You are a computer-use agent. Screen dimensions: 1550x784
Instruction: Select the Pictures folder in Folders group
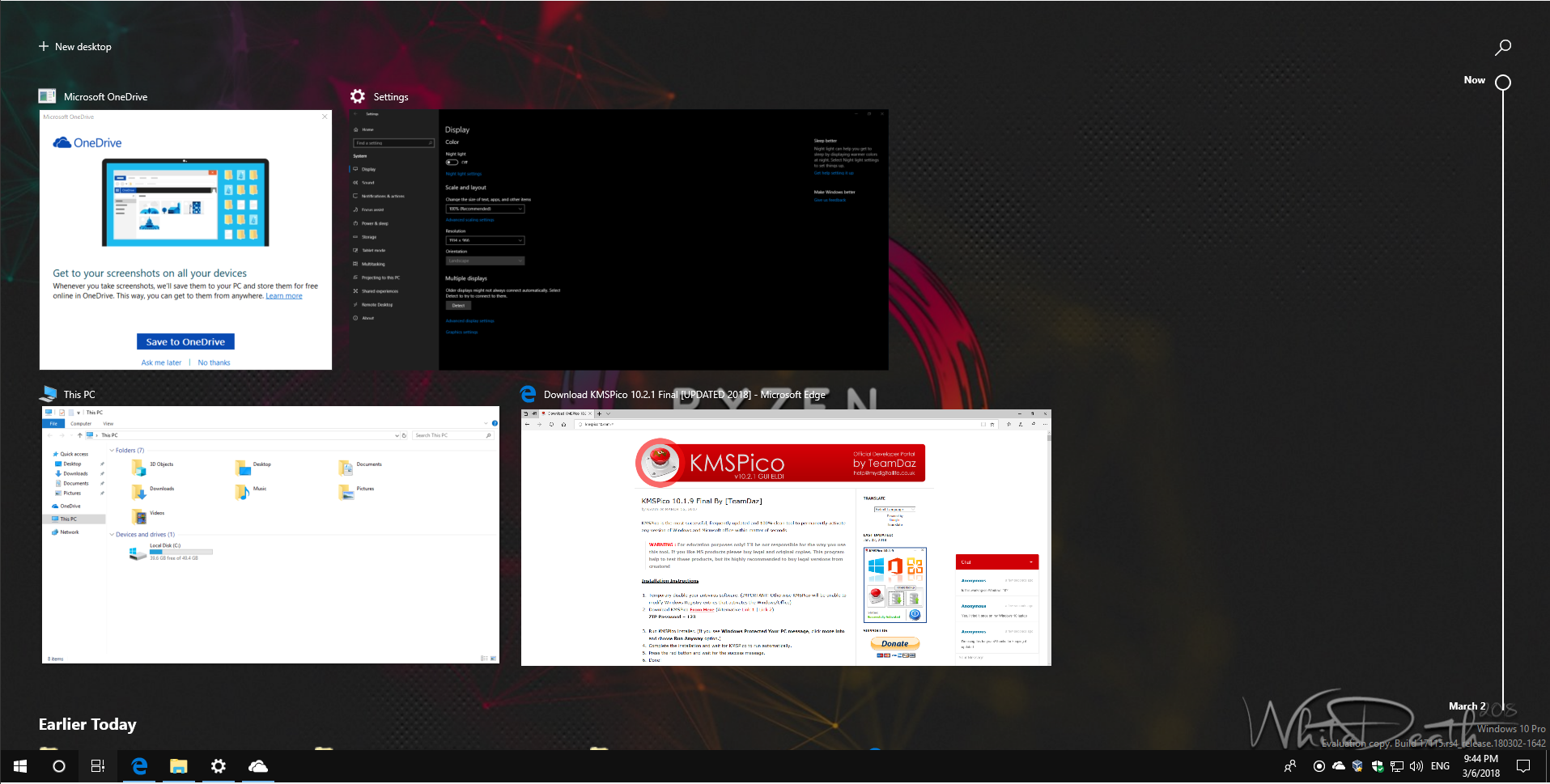coord(357,491)
